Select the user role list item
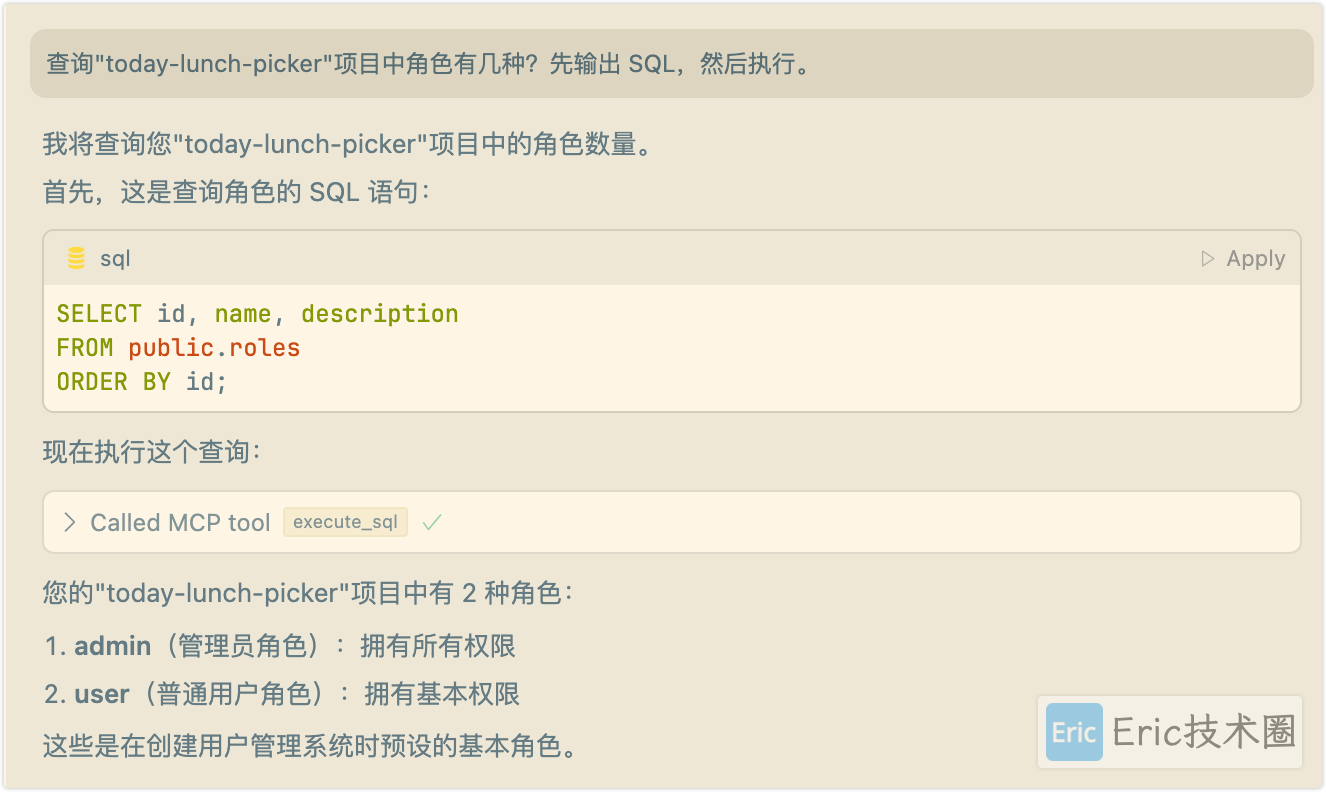This screenshot has width=1326, height=792. tap(282, 694)
